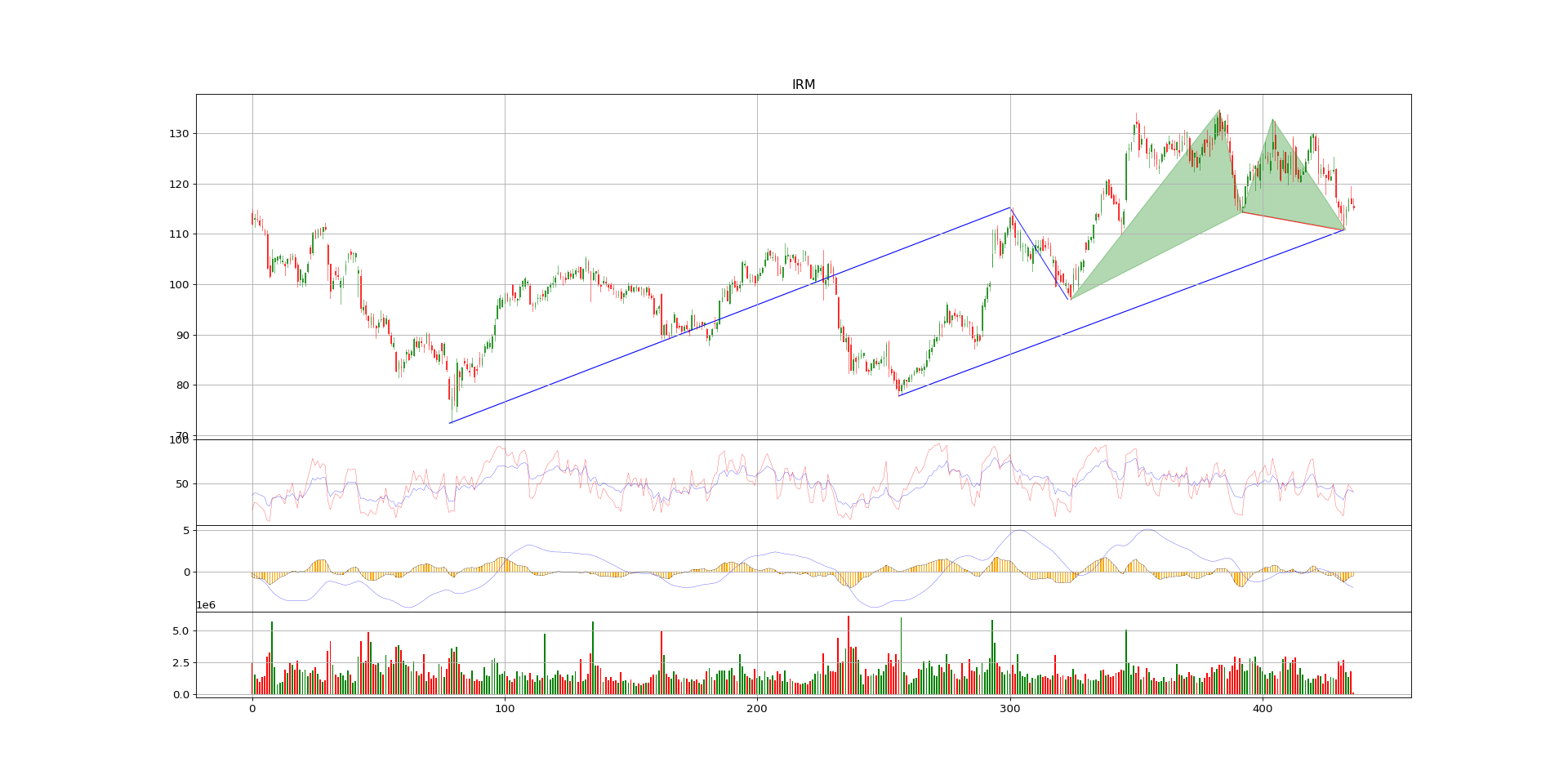Click the 2.5 label on volume axis
The height and width of the screenshot is (784, 1568).
(x=181, y=663)
